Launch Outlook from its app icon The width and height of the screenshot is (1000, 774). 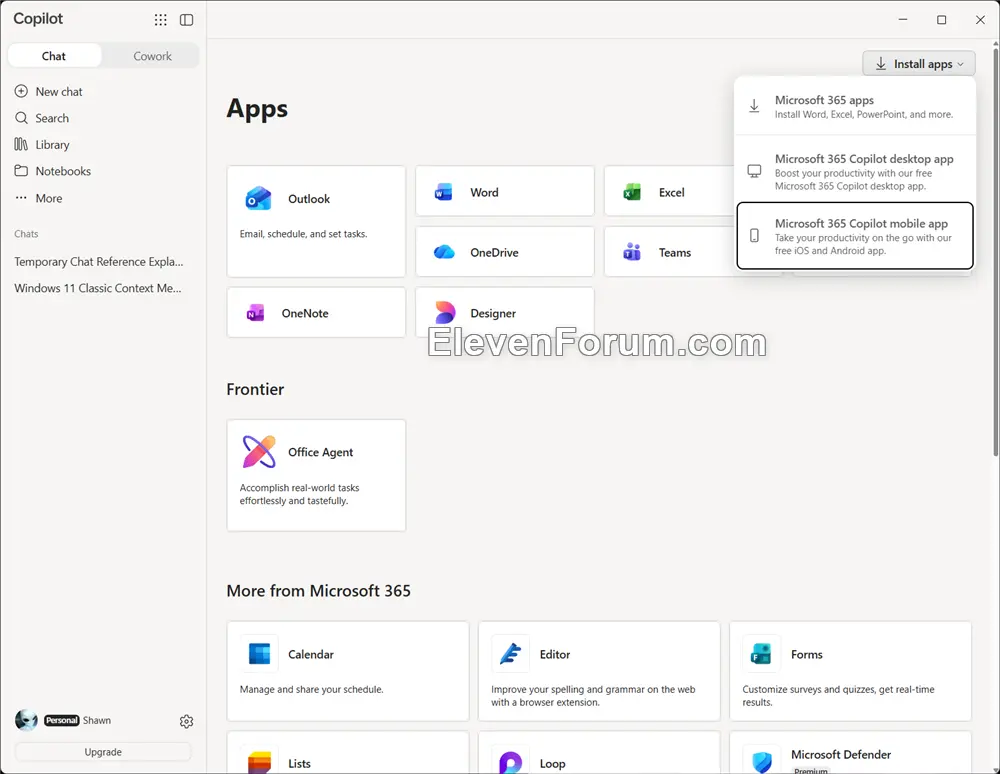pyautogui.click(x=258, y=199)
